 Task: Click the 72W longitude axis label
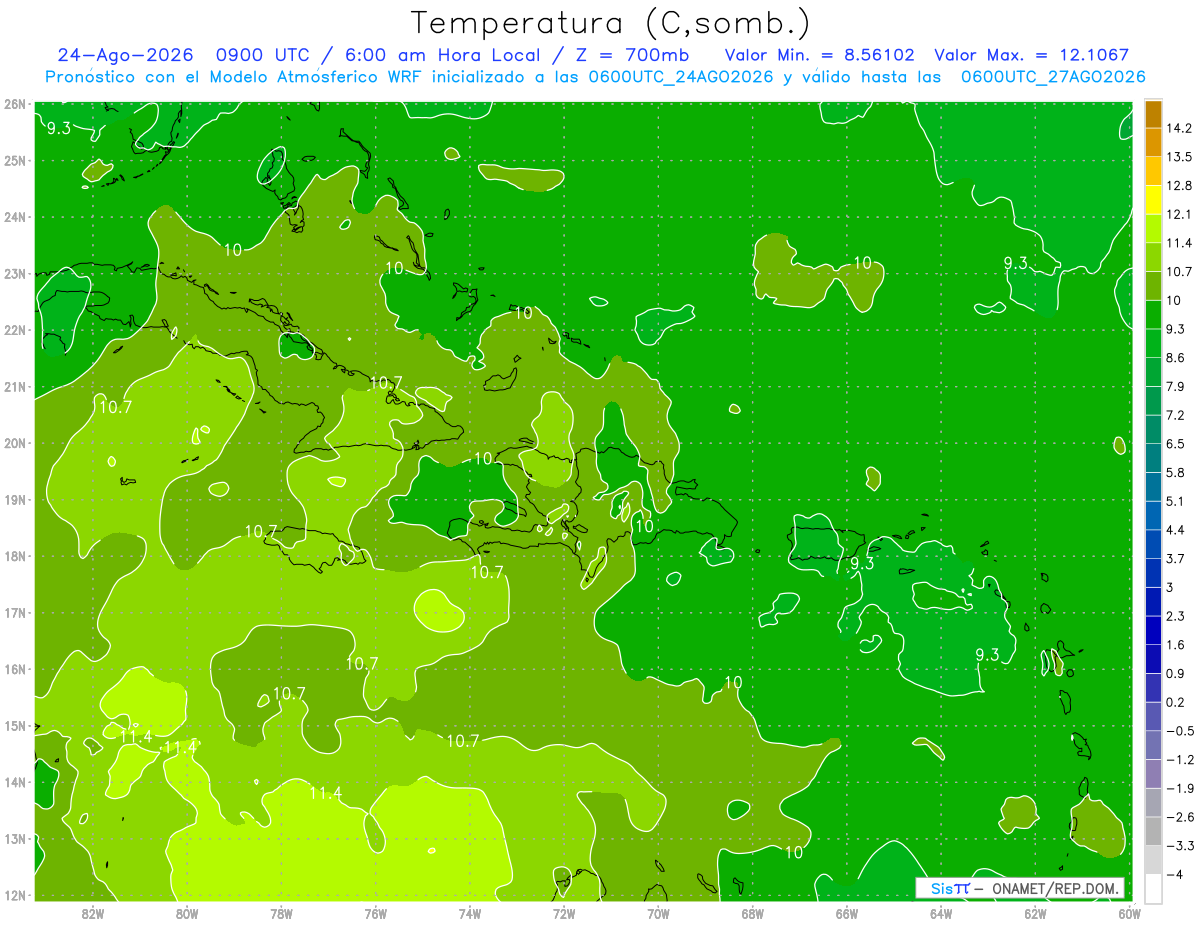coord(564,913)
